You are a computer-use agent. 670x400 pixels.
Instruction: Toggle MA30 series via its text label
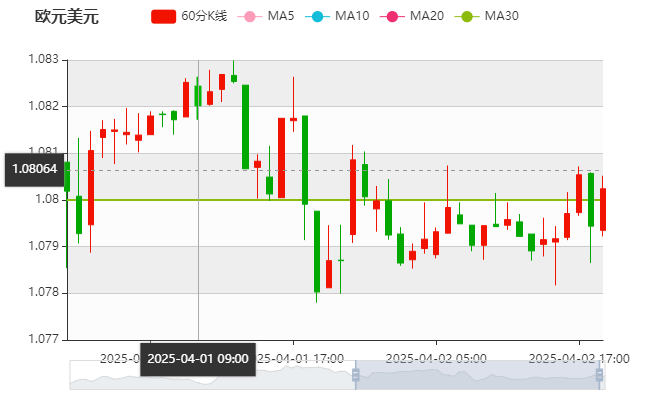pos(501,17)
